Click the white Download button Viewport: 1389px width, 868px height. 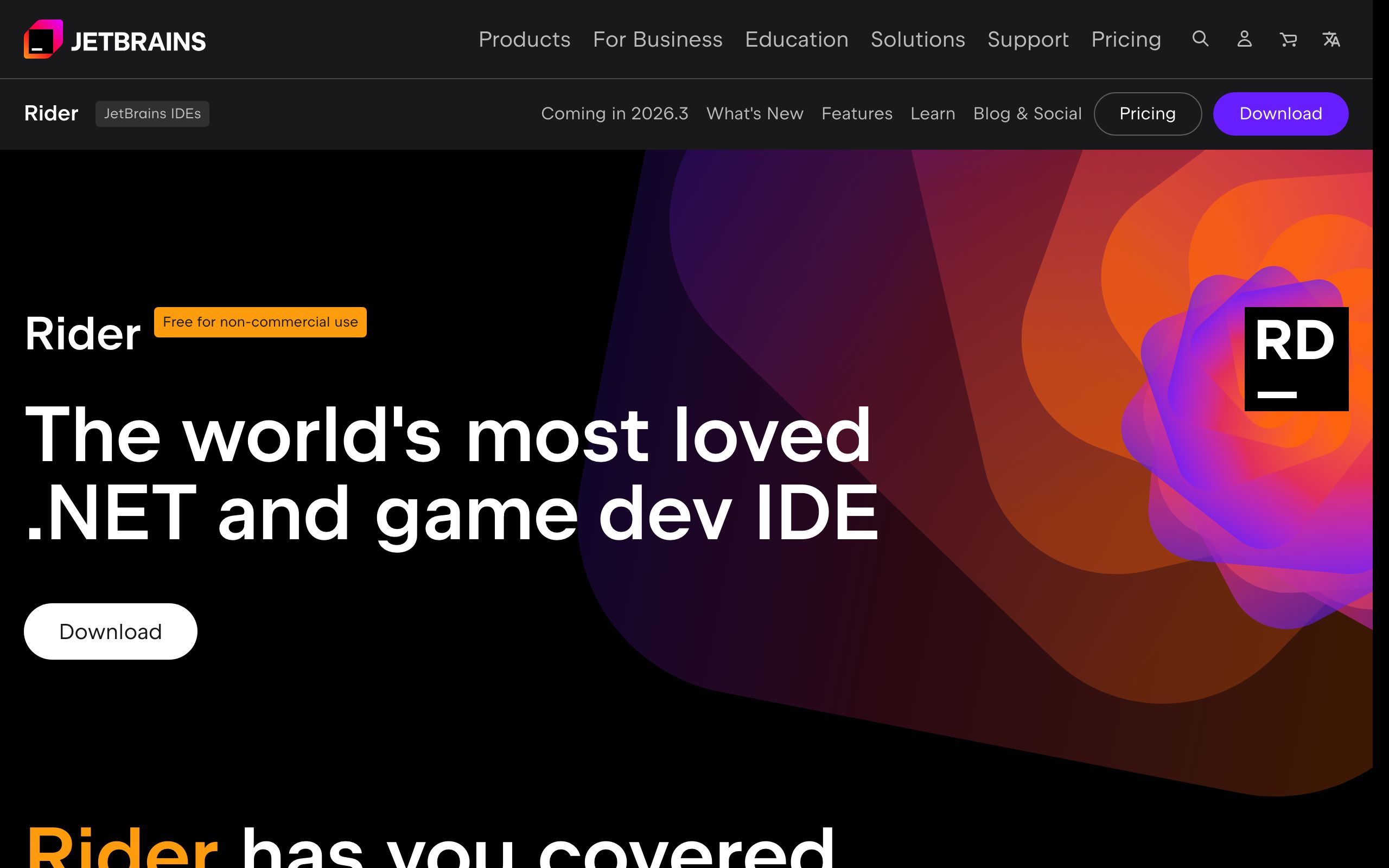[110, 631]
